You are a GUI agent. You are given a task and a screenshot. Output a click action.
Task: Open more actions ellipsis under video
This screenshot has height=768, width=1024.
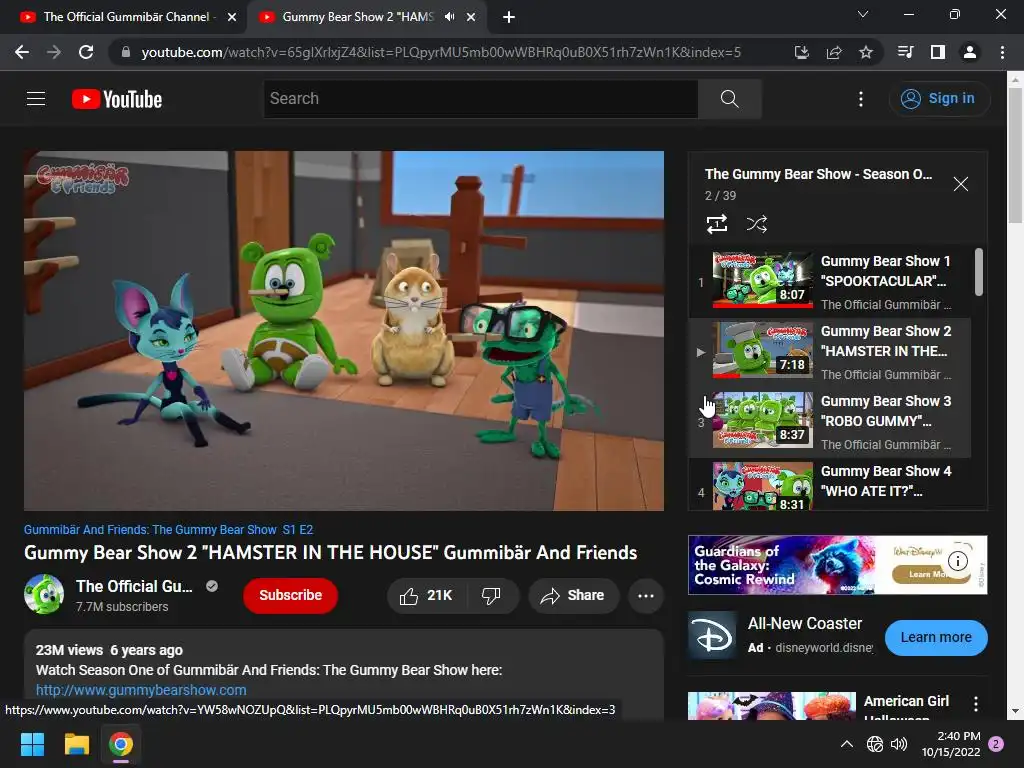tap(646, 596)
